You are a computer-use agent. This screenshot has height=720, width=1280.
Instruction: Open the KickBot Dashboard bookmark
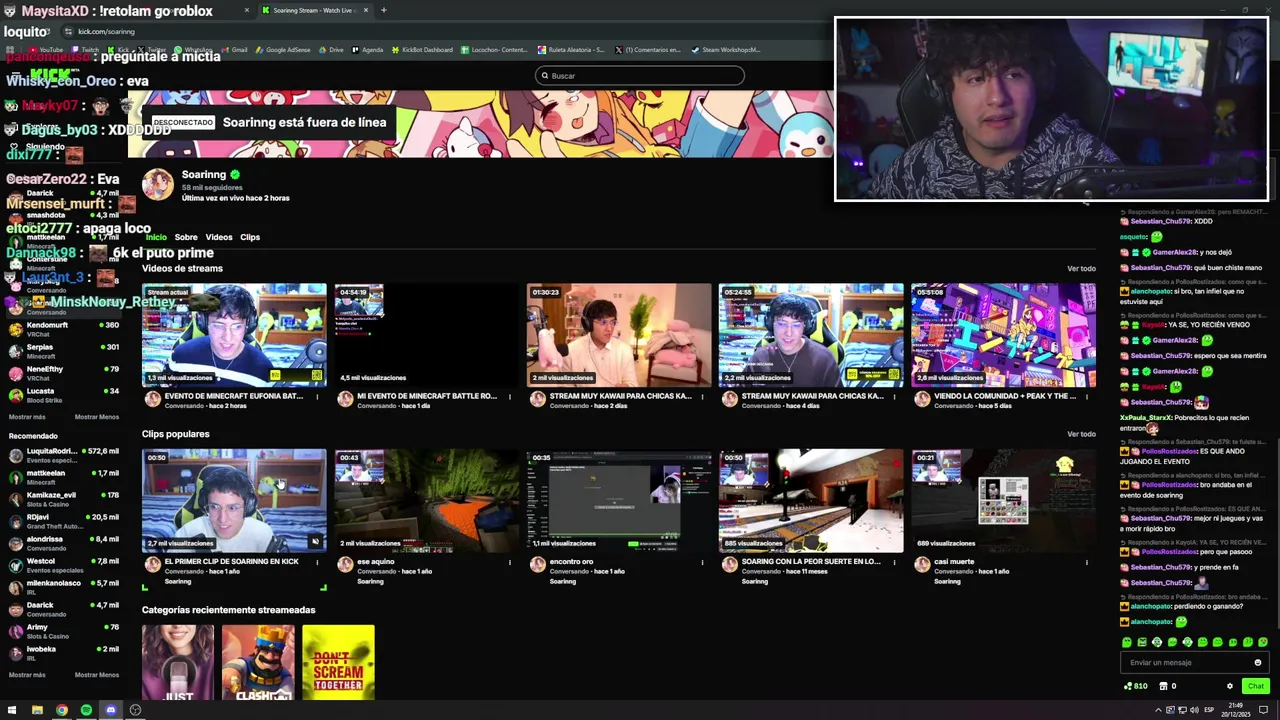pyautogui.click(x=422, y=49)
